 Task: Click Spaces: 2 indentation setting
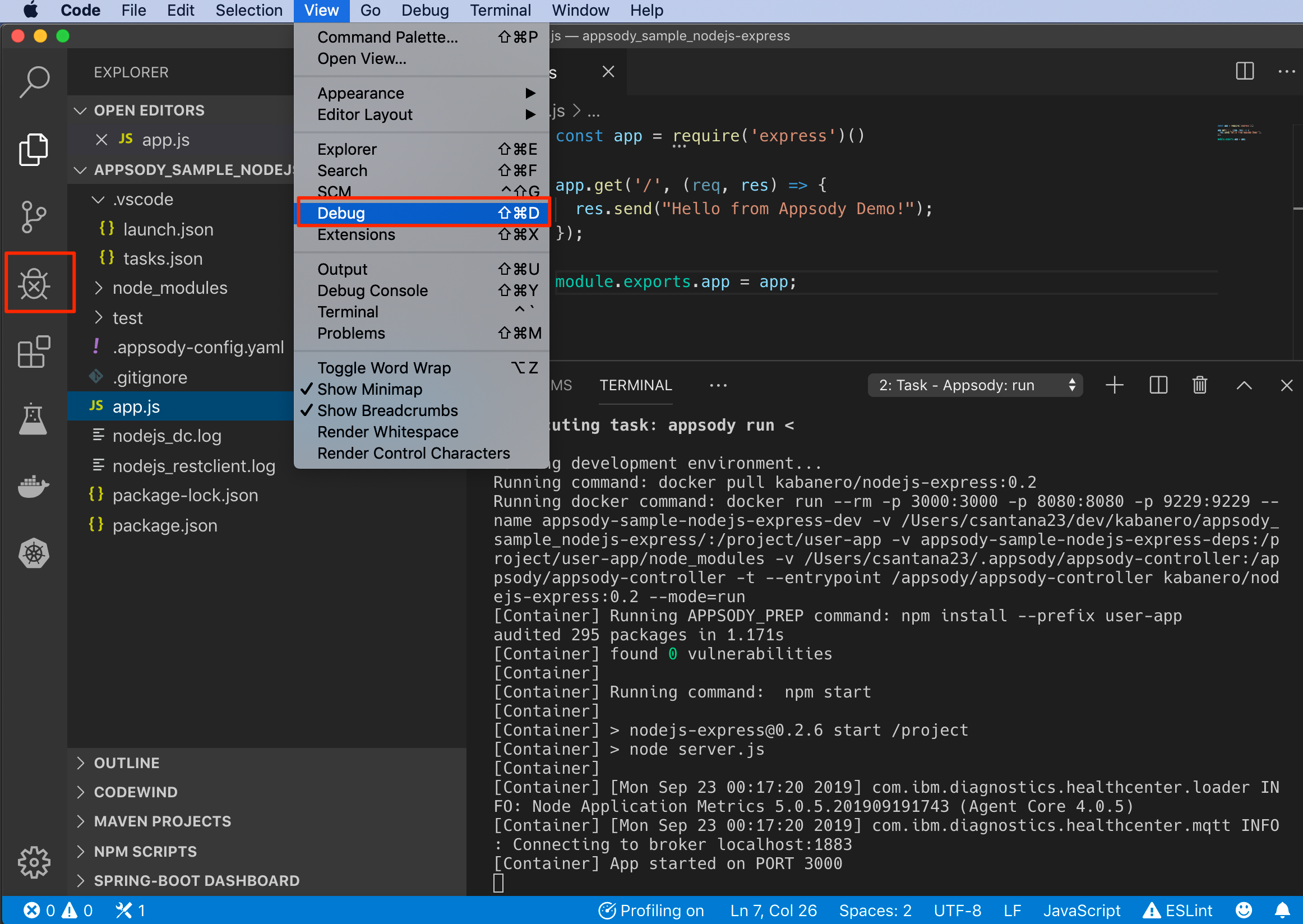pyautogui.click(x=875, y=911)
